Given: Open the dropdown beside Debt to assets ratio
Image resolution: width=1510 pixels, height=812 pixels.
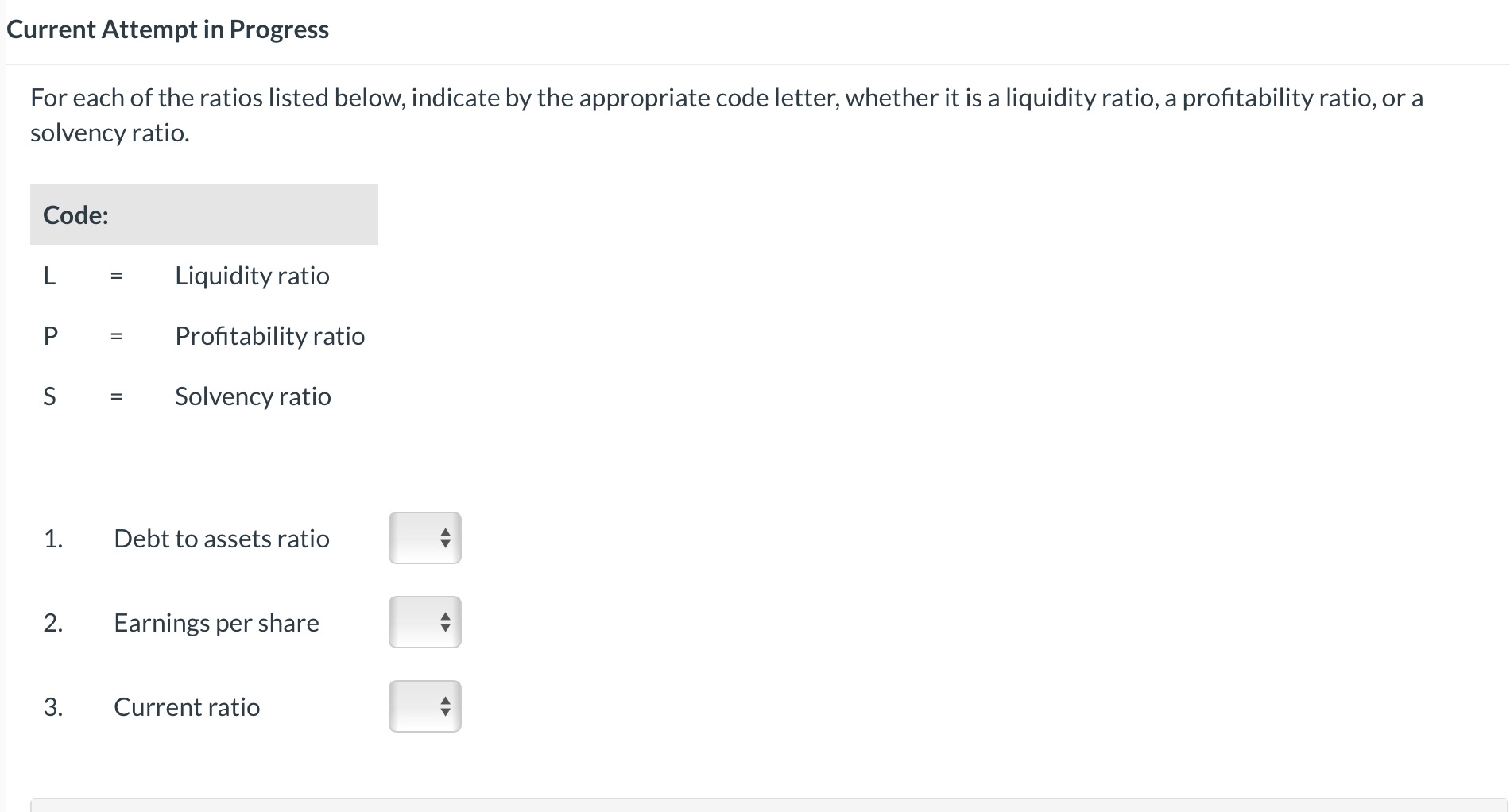Looking at the screenshot, I should click(x=424, y=539).
